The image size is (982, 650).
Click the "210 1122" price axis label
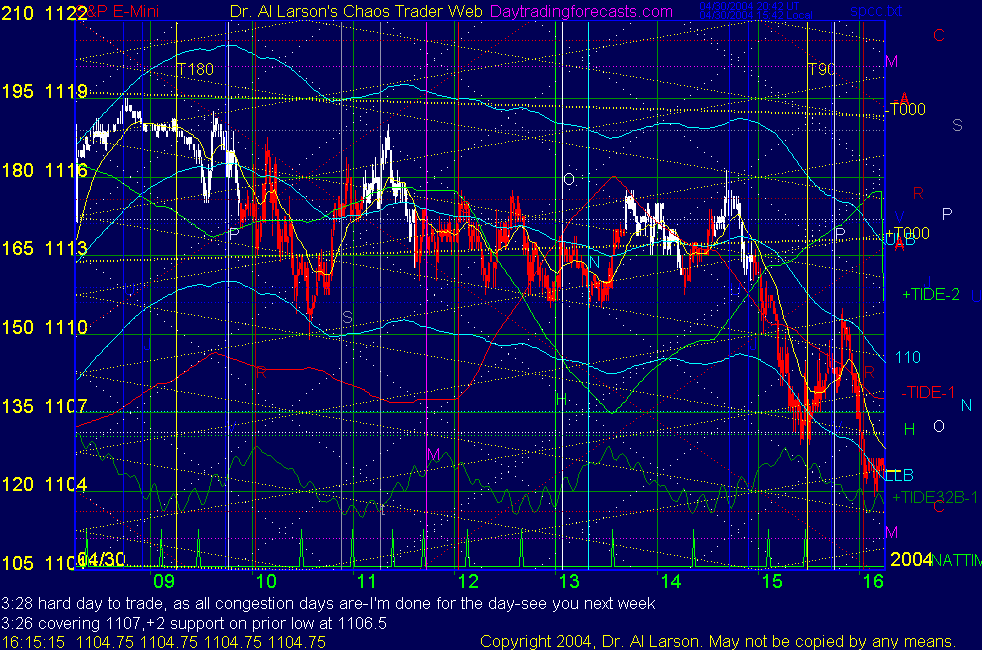coord(44,13)
